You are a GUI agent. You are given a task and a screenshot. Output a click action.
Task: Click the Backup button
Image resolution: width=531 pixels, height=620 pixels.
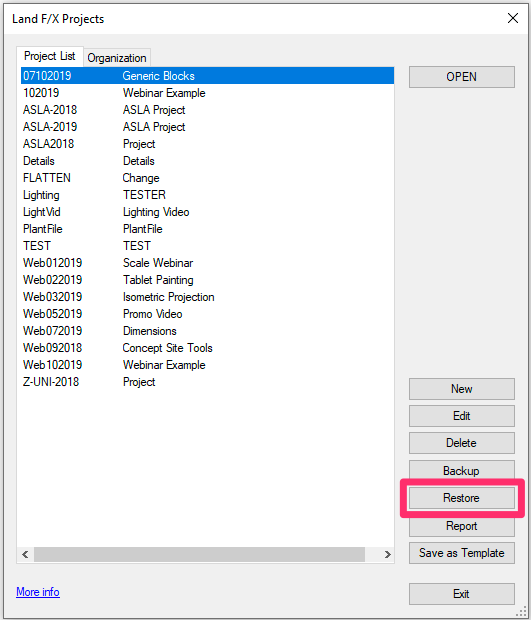[x=461, y=470]
